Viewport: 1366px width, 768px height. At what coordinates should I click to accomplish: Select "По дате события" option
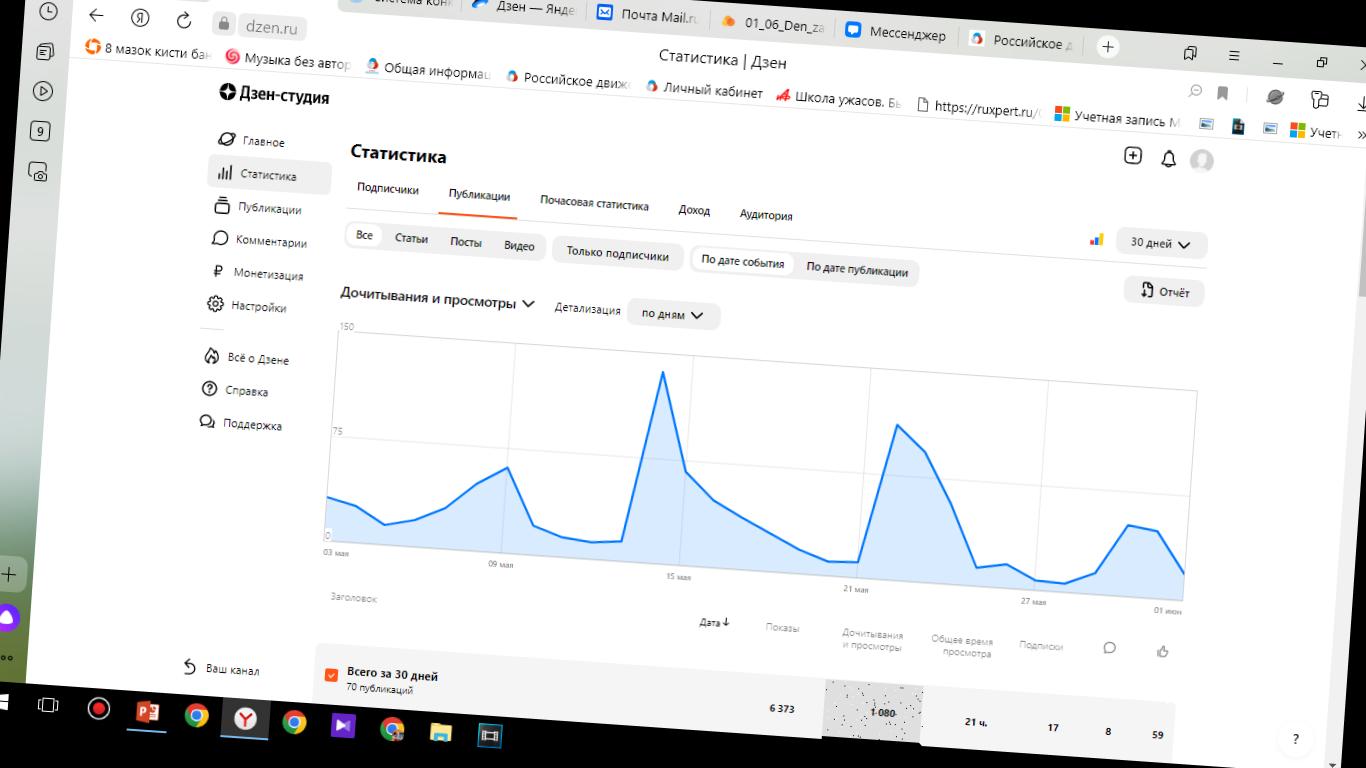pos(743,262)
